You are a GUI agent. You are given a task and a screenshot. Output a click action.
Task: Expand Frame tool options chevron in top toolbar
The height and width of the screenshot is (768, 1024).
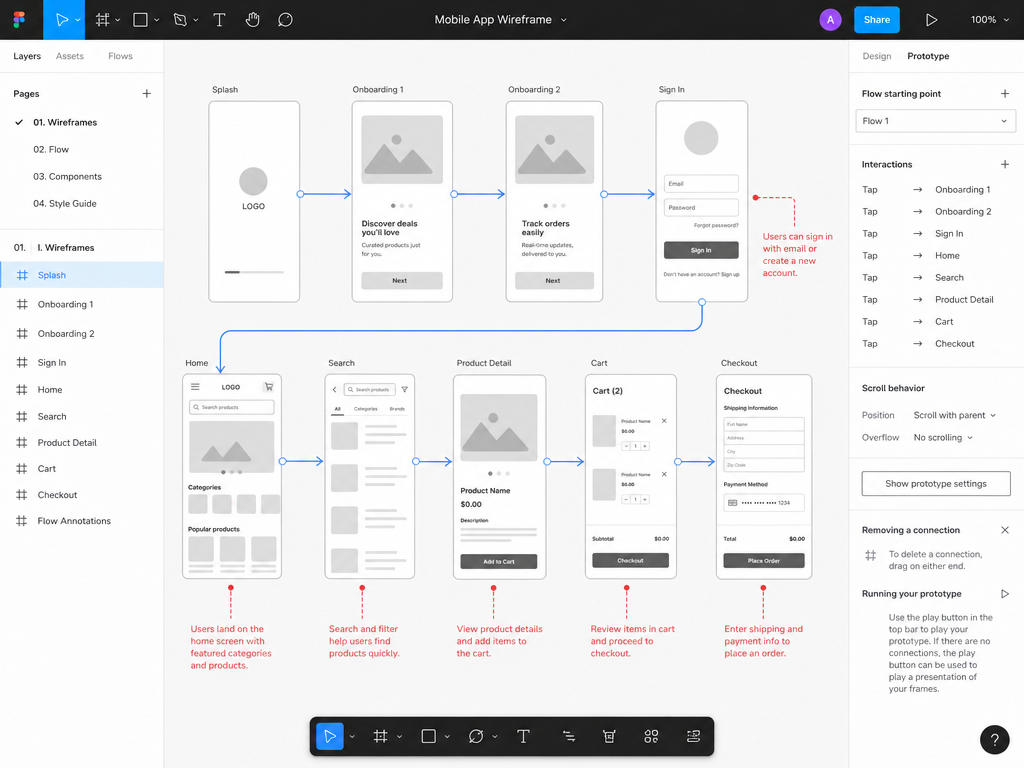pos(118,20)
